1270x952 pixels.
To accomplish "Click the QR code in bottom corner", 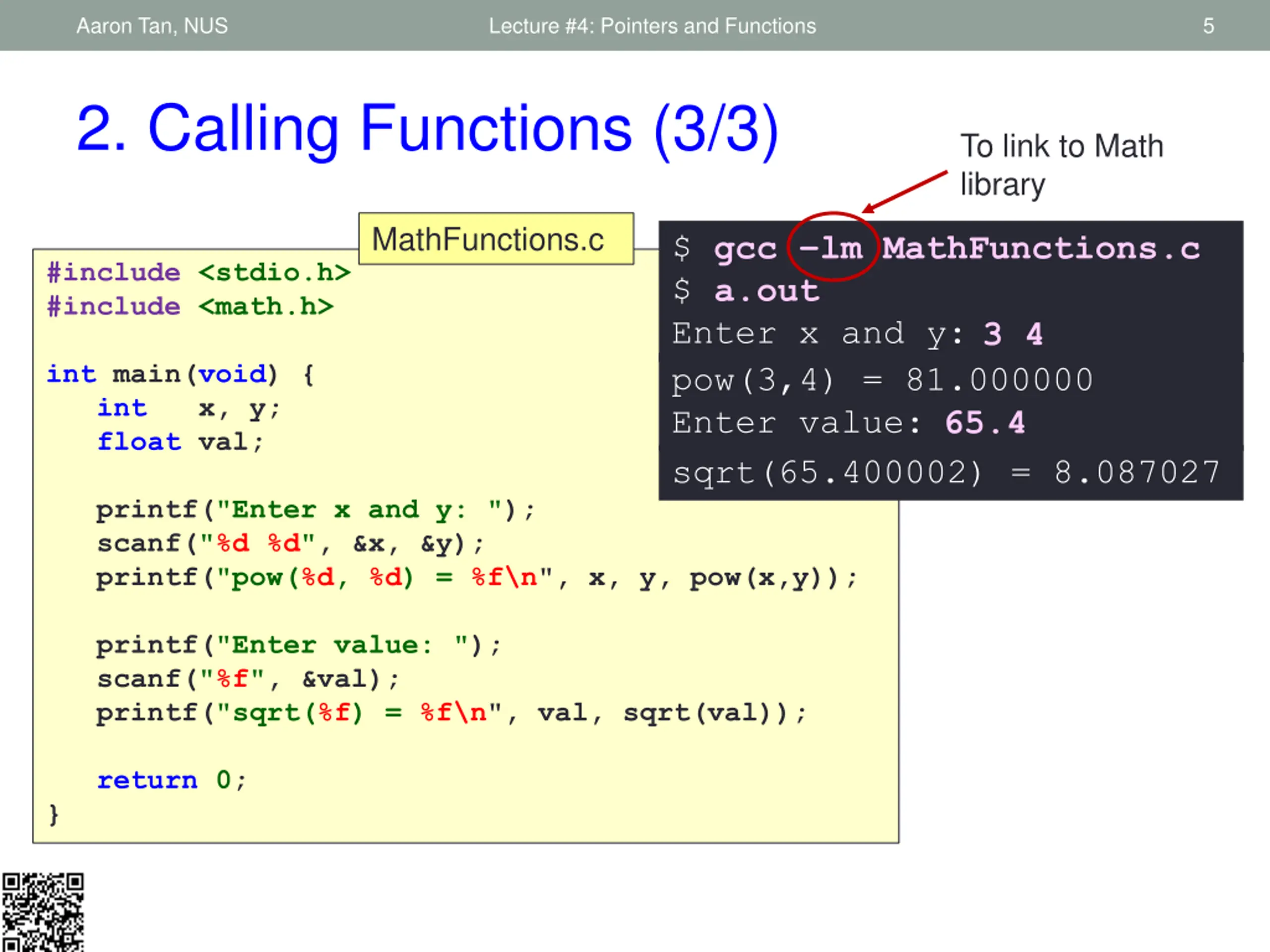I will pos(43,912).
